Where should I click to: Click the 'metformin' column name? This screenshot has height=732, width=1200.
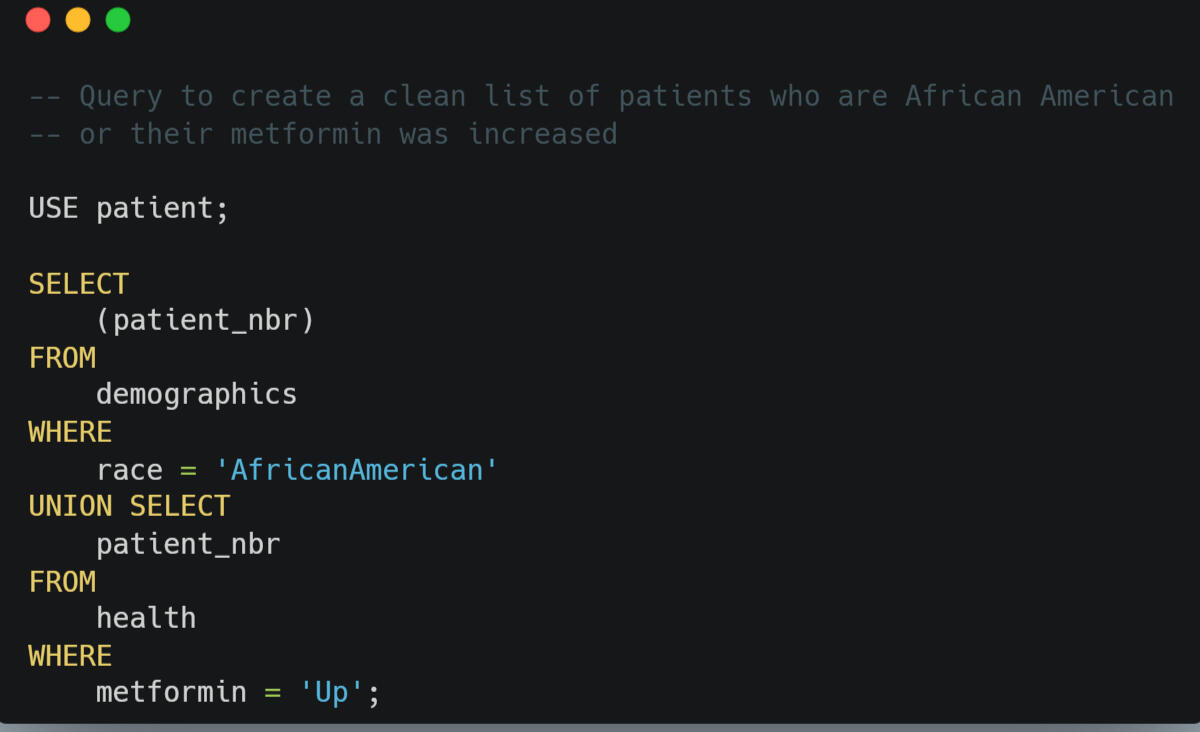171,693
